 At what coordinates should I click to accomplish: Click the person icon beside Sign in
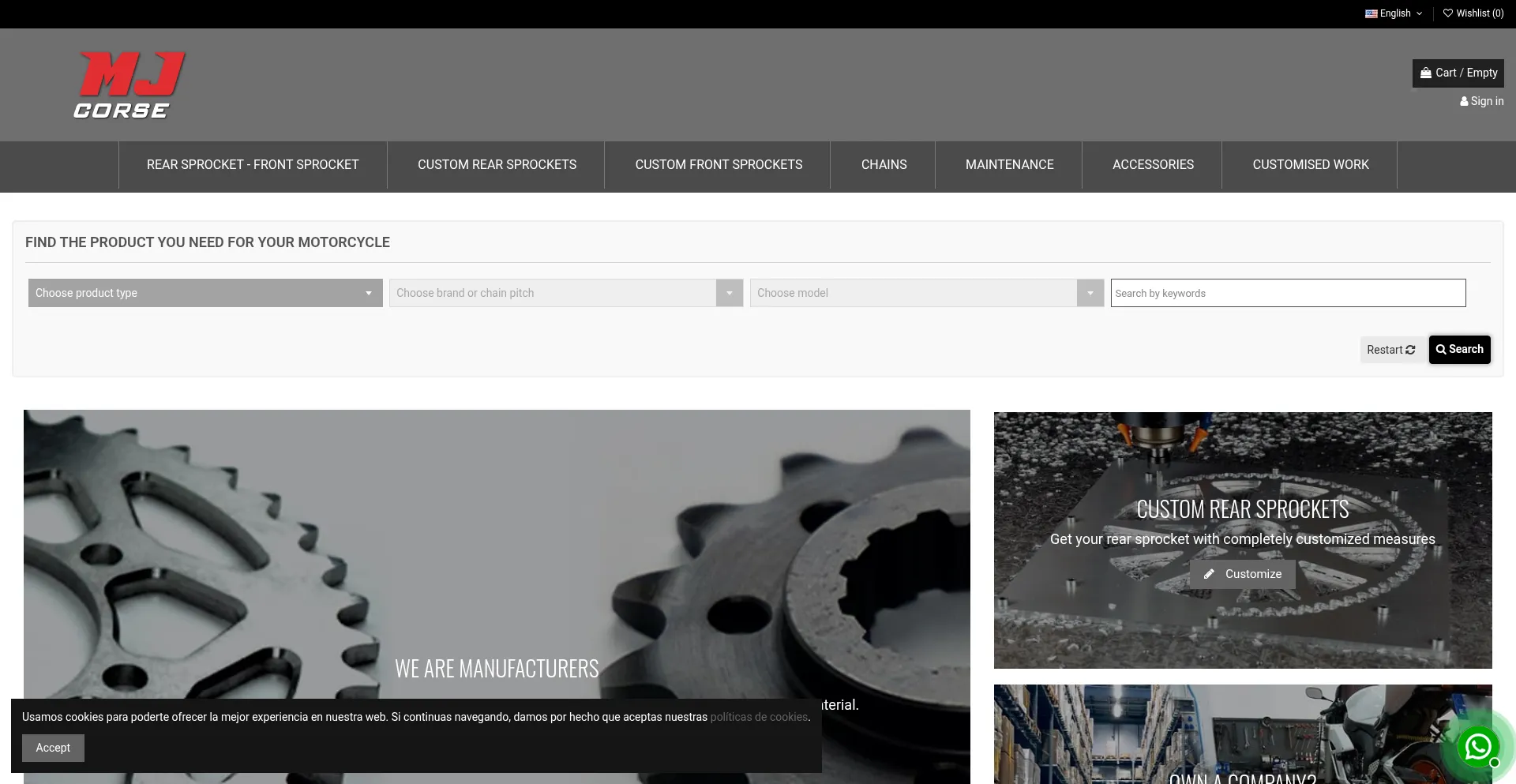pyautogui.click(x=1465, y=101)
